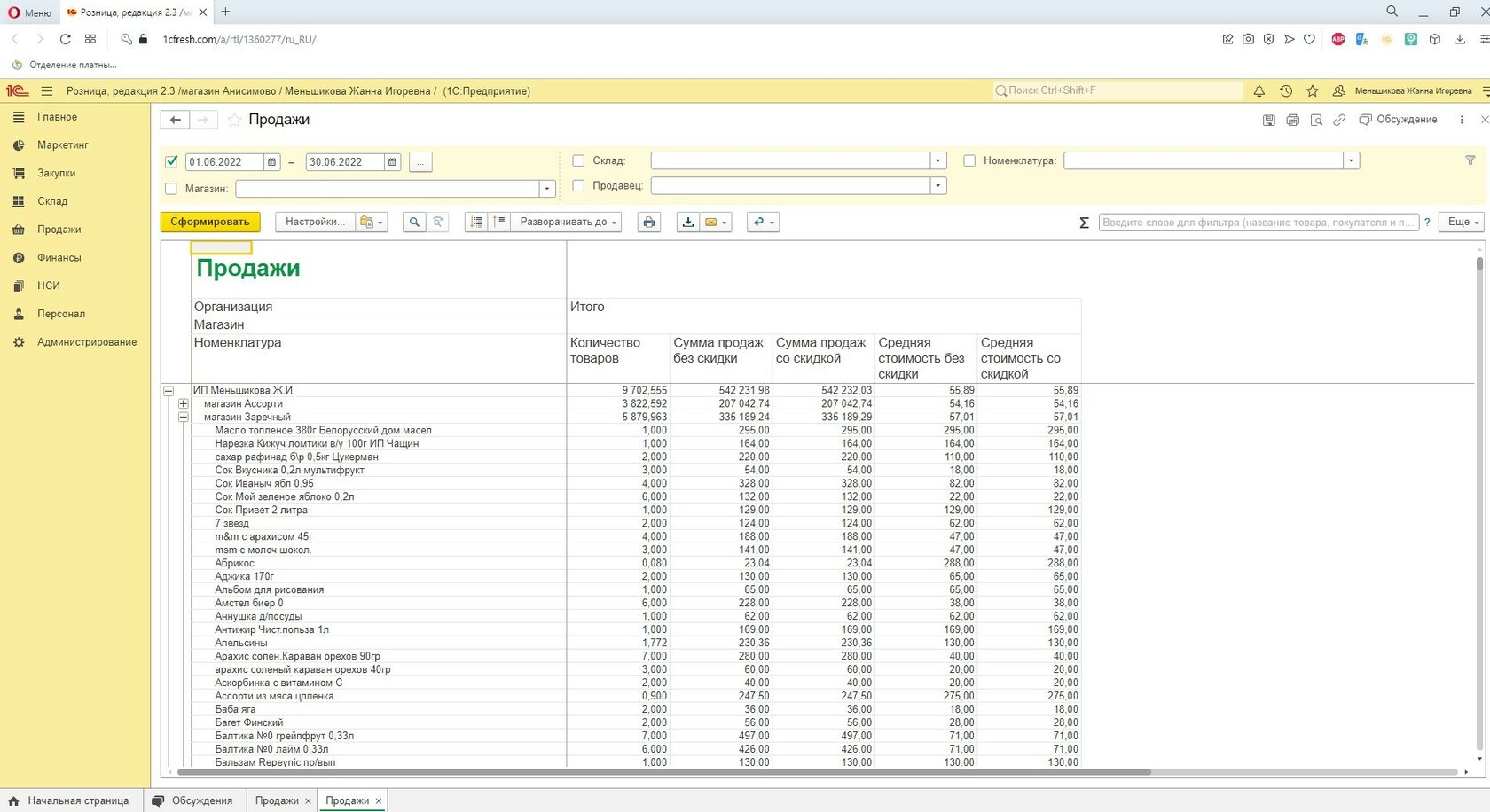Click the printer icon in report toolbar
This screenshot has width=1490, height=812.
(x=649, y=223)
